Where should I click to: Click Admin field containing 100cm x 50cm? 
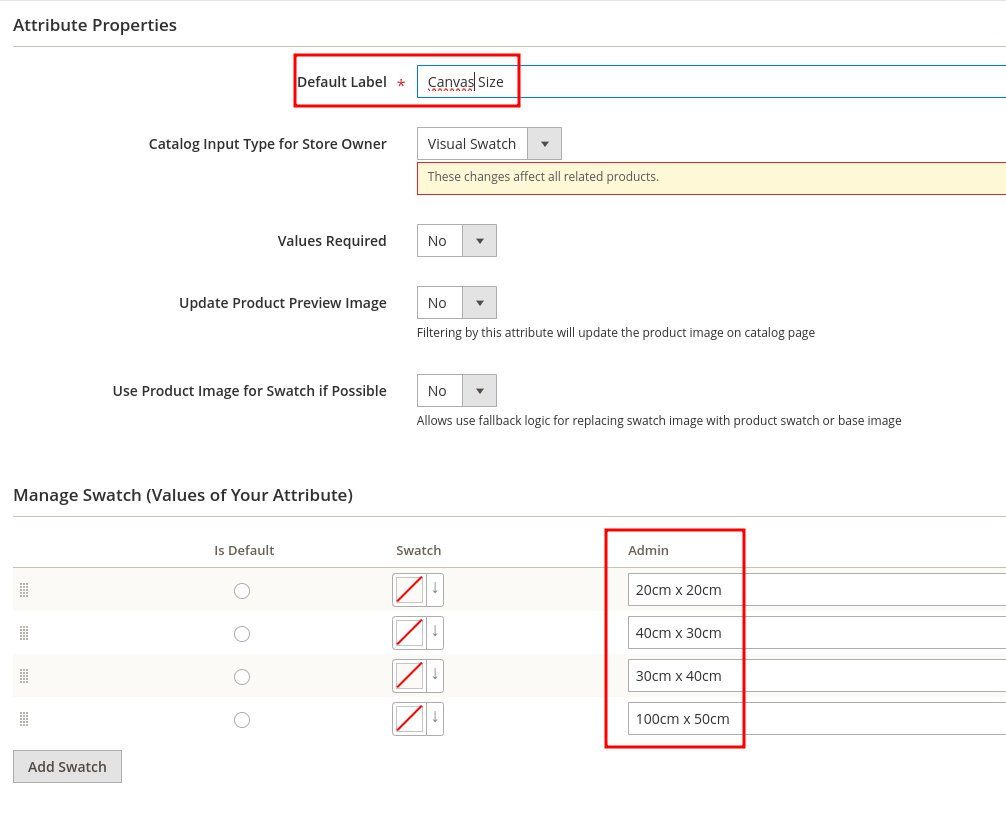(817, 719)
